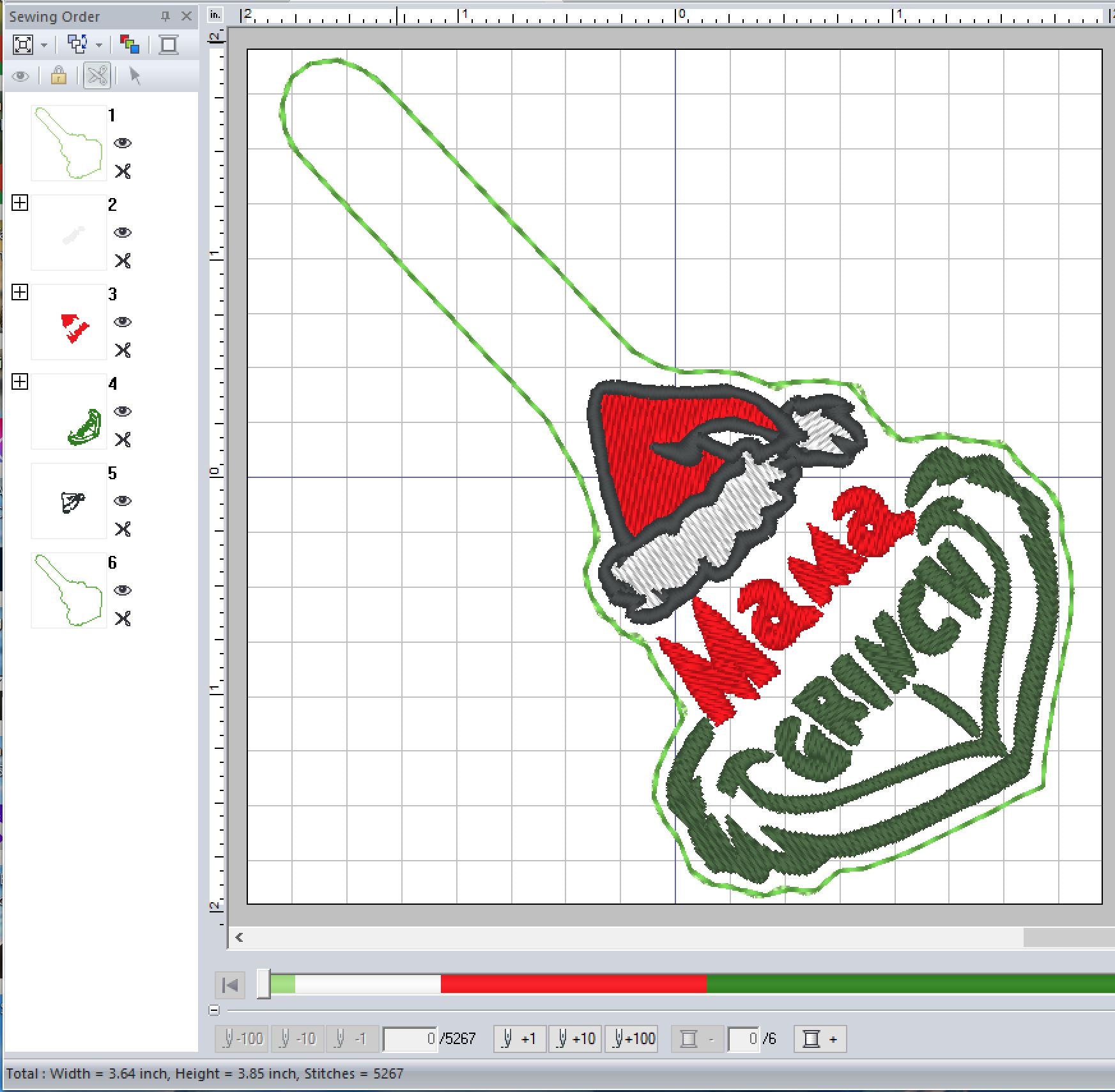Viewport: 1115px width, 1092px height.
Task: Click the scissors icon for sewing item 5
Action: click(x=123, y=529)
